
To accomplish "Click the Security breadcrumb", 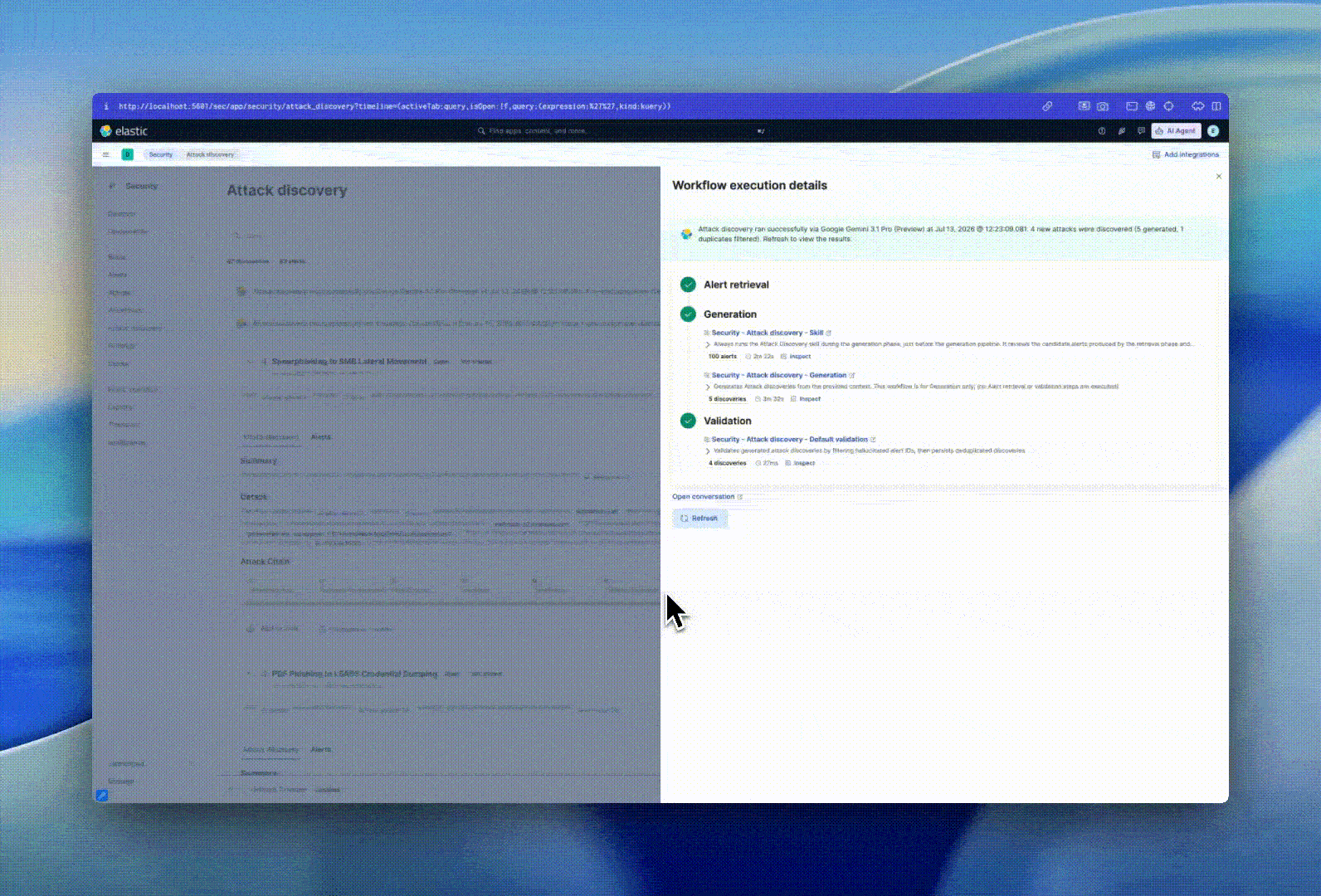I will coord(161,154).
